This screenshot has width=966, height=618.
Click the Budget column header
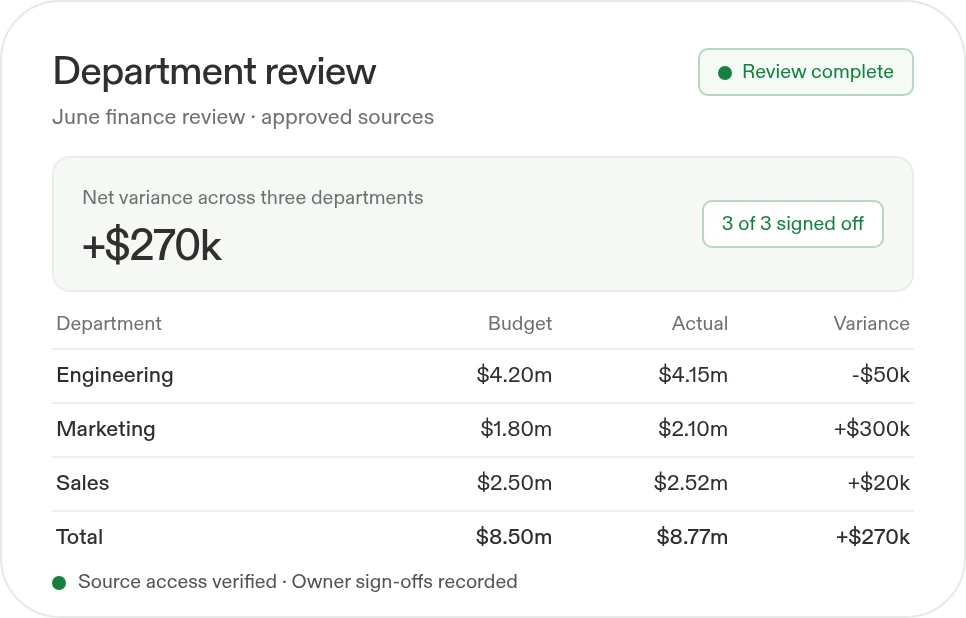(x=520, y=323)
